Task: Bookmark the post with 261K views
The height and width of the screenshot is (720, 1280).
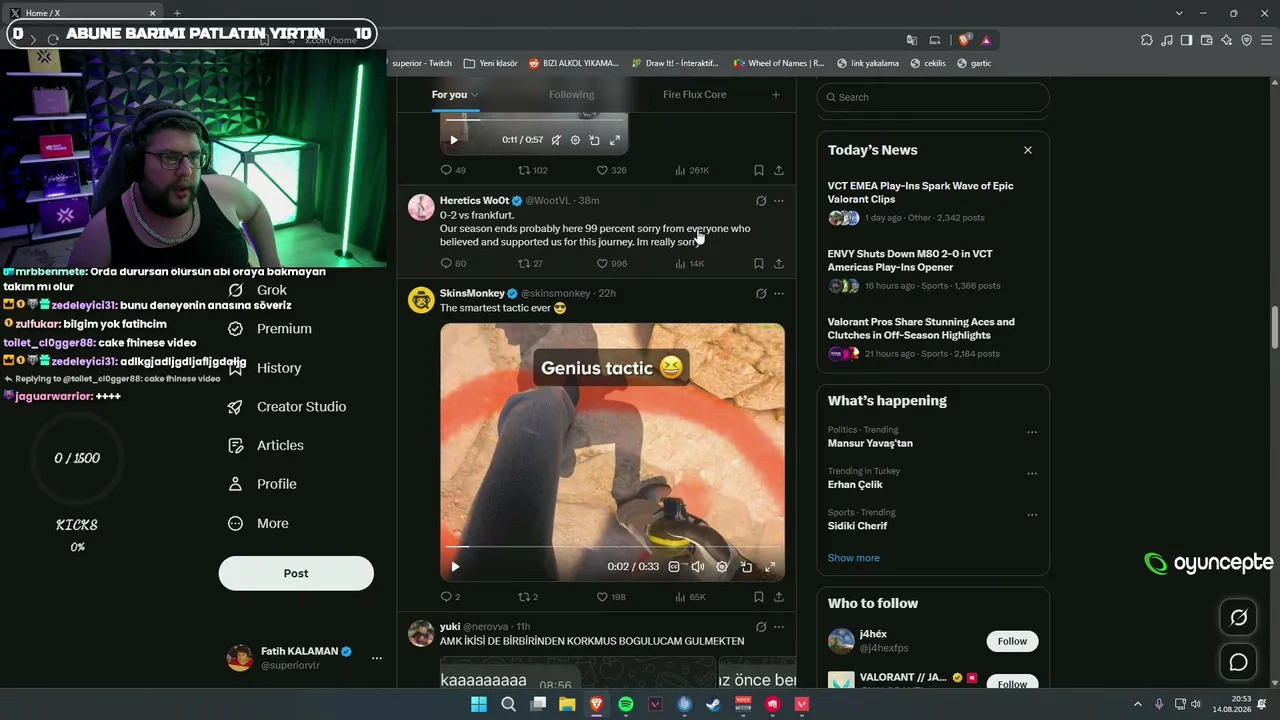Action: [759, 170]
